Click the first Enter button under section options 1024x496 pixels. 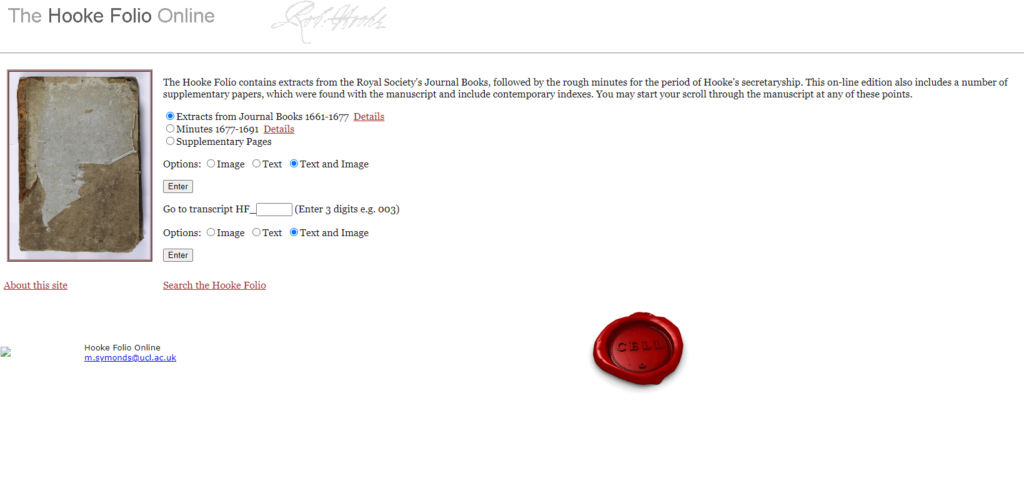pyautogui.click(x=178, y=187)
